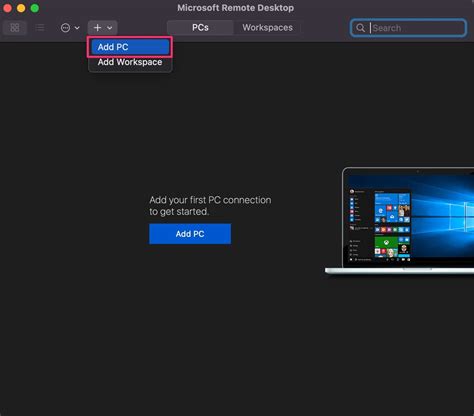This screenshot has width=474, height=416.
Task: Close window with red button
Action: coord(7,8)
